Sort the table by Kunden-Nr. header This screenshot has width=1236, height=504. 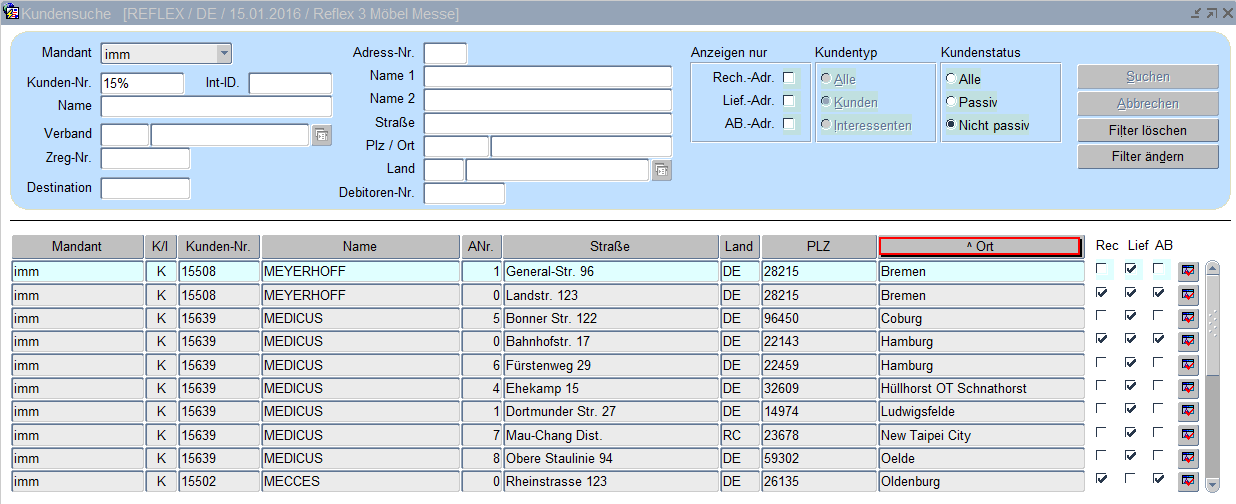219,247
